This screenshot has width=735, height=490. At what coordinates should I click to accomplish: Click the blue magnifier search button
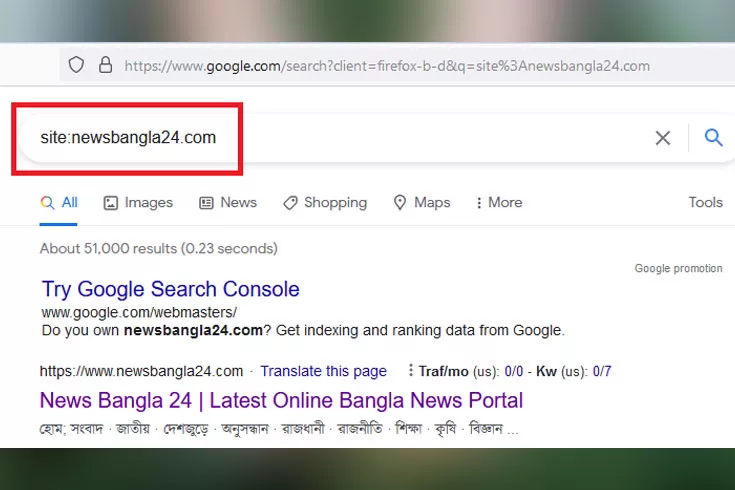(713, 137)
